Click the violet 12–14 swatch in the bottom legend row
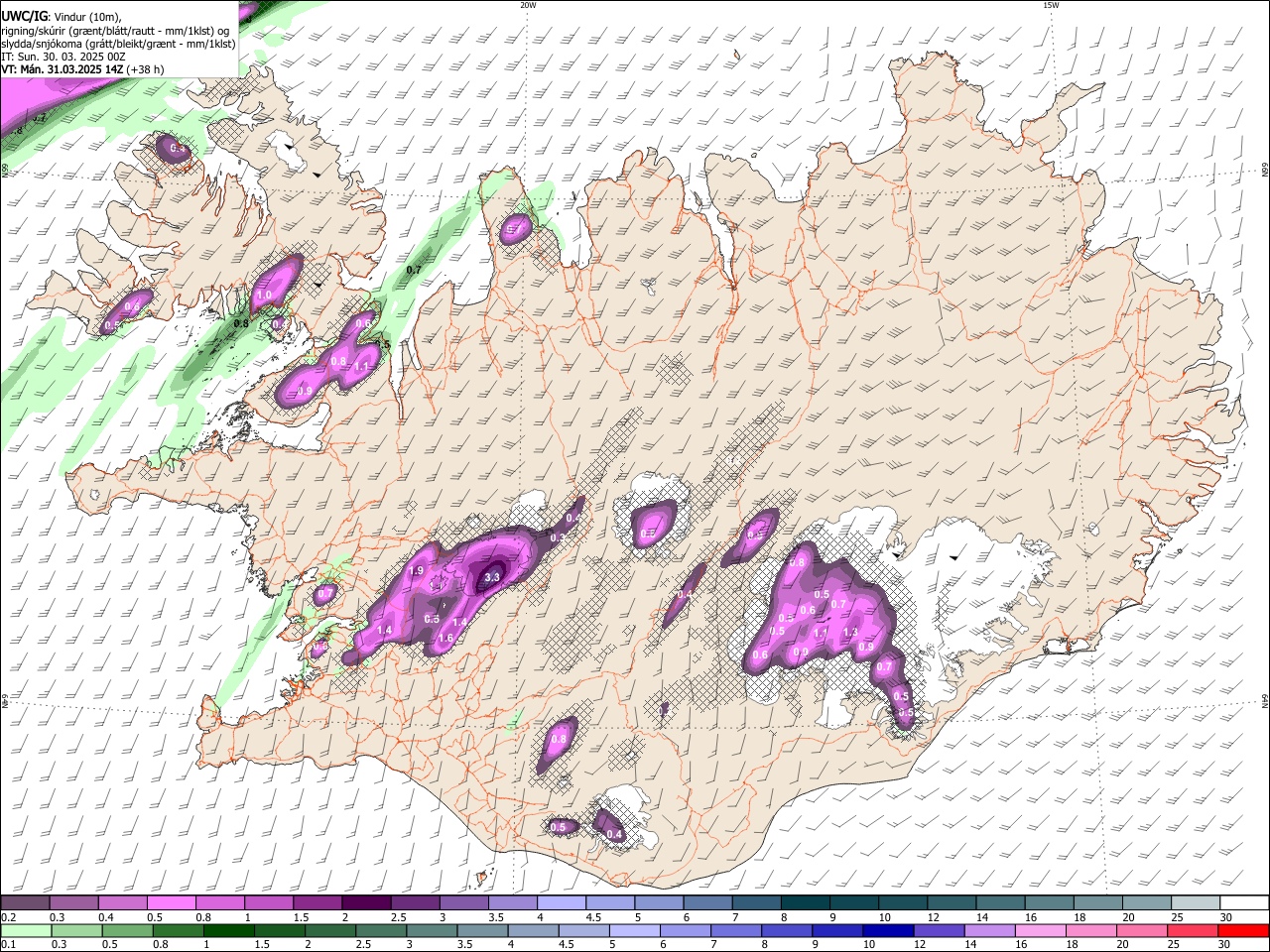1270x952 pixels. 940,931
